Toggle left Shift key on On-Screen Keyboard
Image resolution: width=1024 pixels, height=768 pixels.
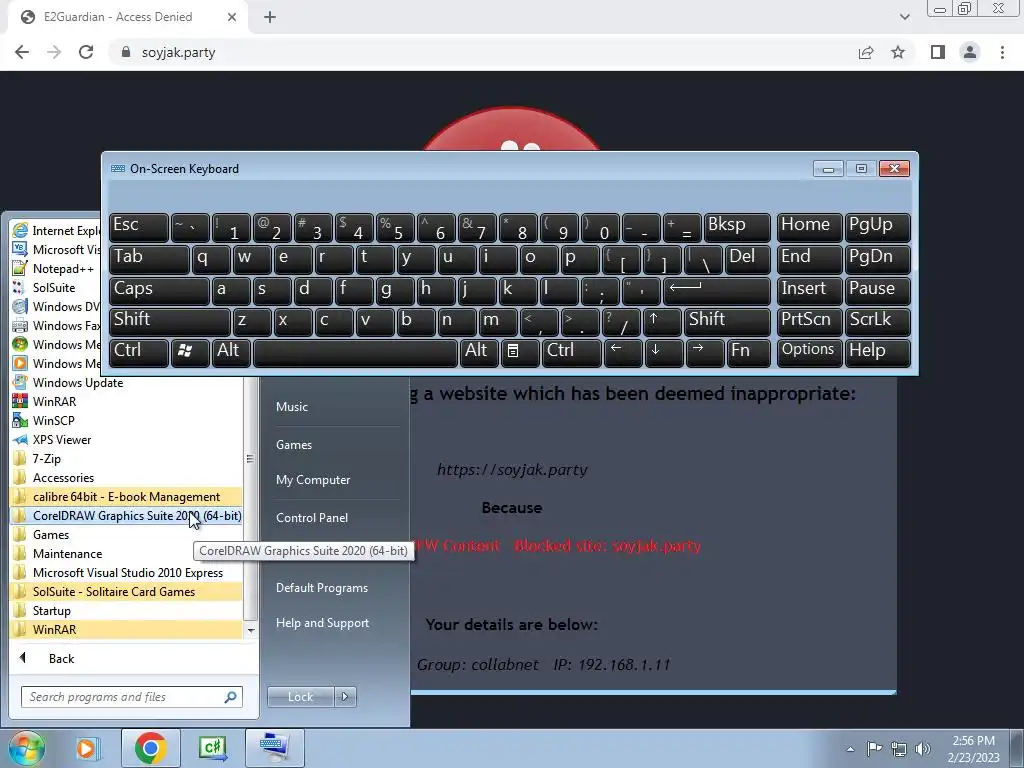(x=170, y=321)
